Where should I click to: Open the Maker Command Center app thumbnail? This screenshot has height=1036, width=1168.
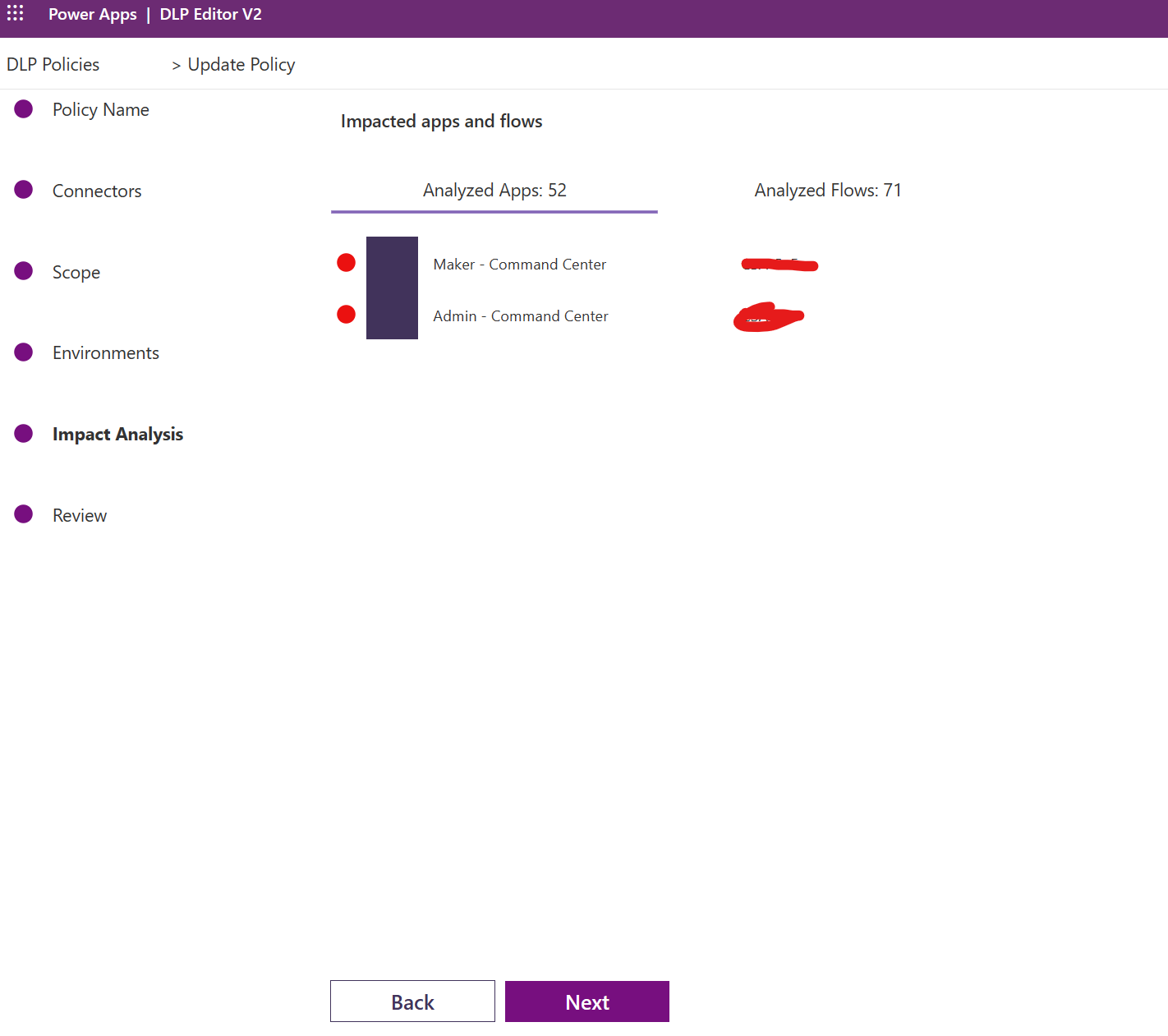[x=392, y=288]
